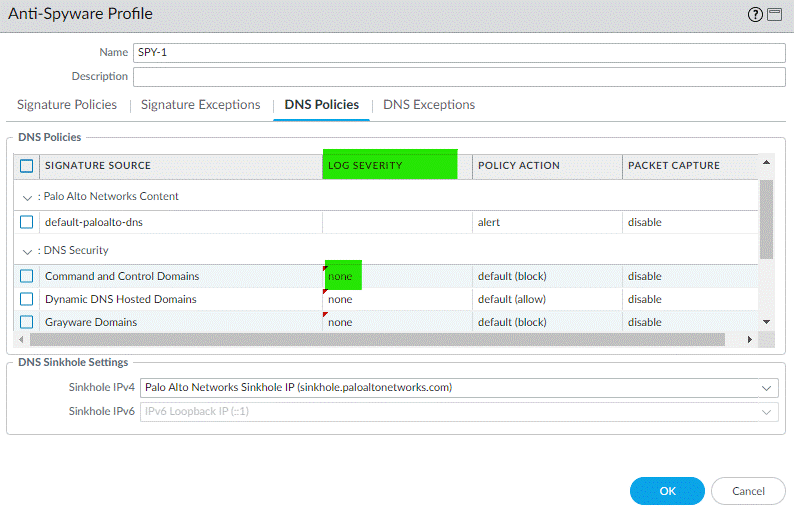Sort by Log Severity column header

(x=397, y=166)
